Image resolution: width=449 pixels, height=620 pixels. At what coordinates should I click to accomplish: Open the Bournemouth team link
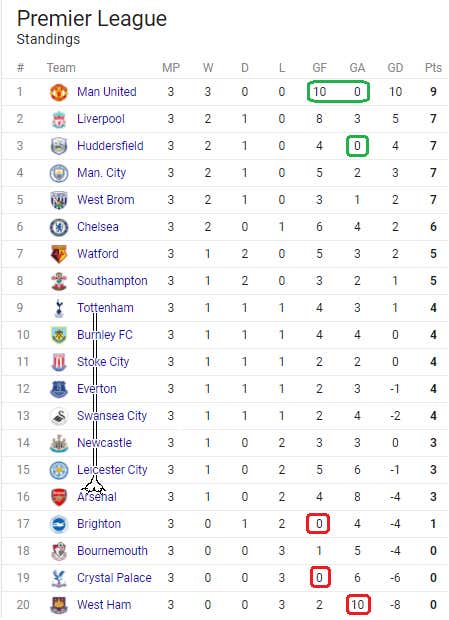[112, 551]
